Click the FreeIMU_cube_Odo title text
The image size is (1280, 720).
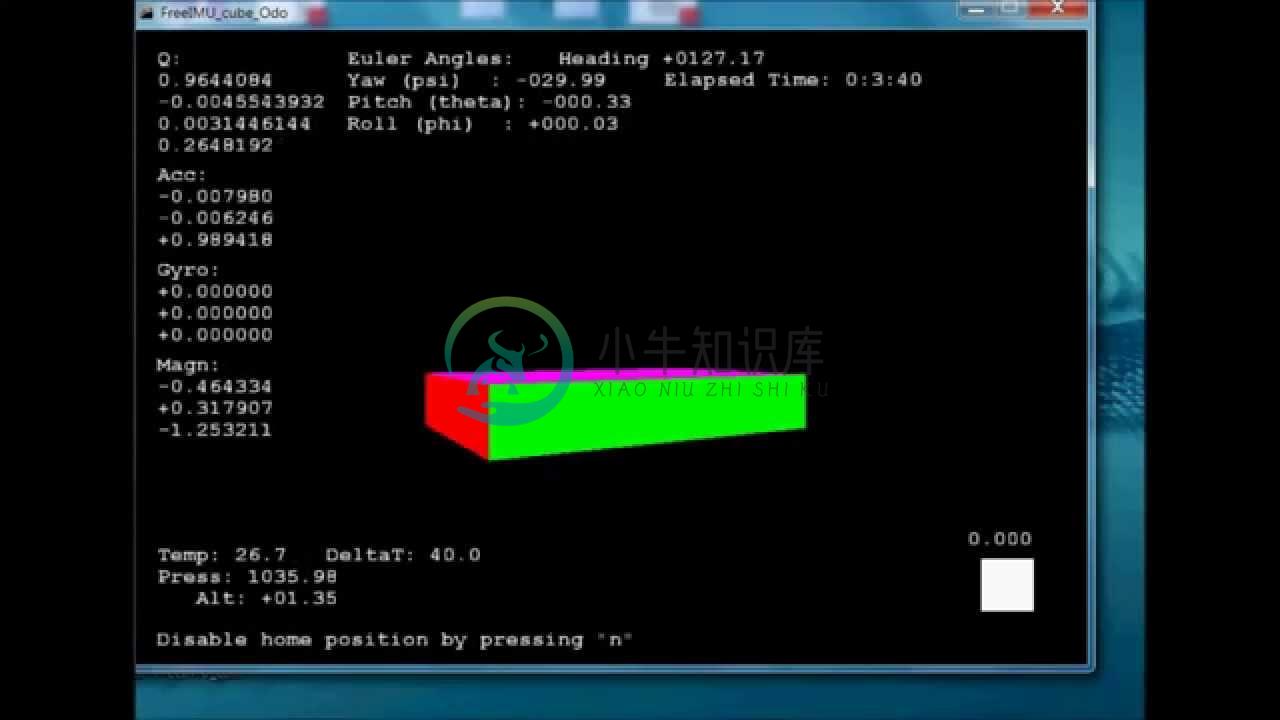point(224,13)
